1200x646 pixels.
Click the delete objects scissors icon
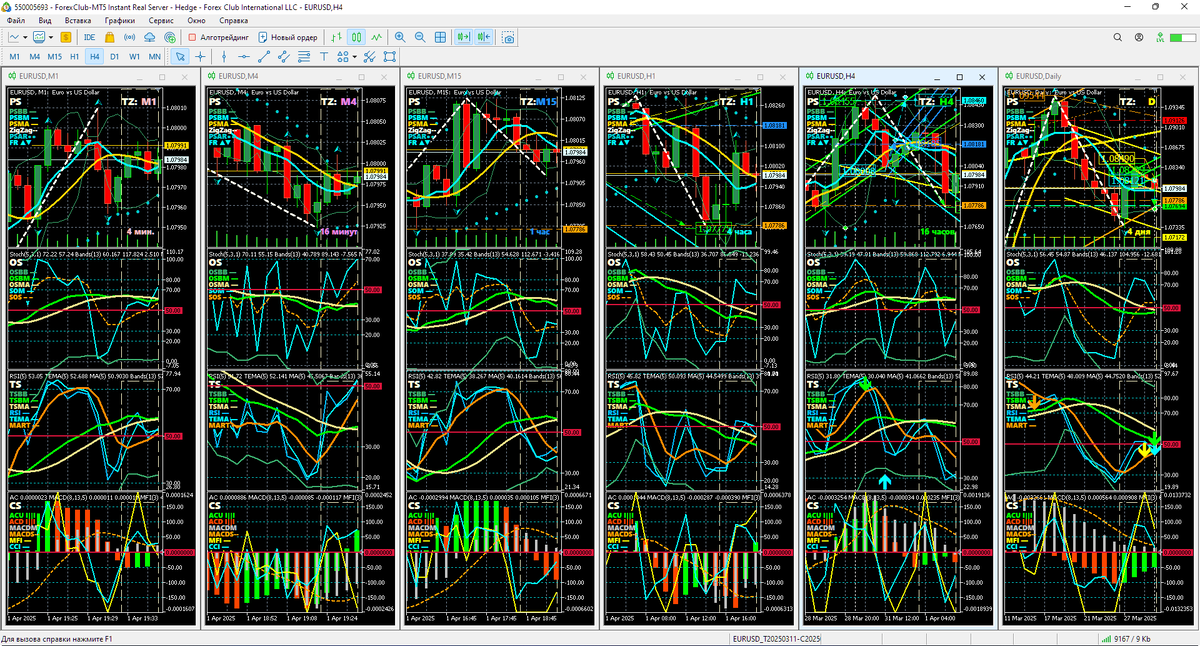[369, 57]
